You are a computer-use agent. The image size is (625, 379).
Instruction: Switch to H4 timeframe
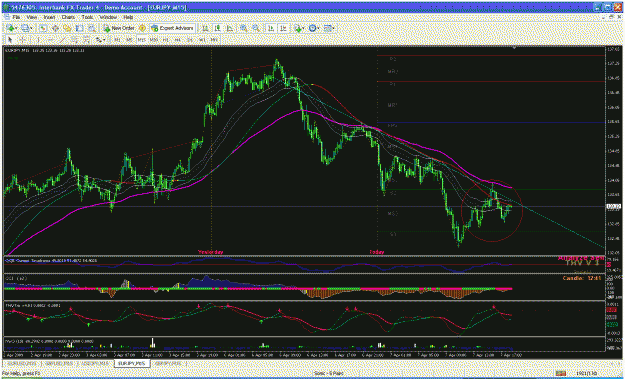(x=178, y=40)
